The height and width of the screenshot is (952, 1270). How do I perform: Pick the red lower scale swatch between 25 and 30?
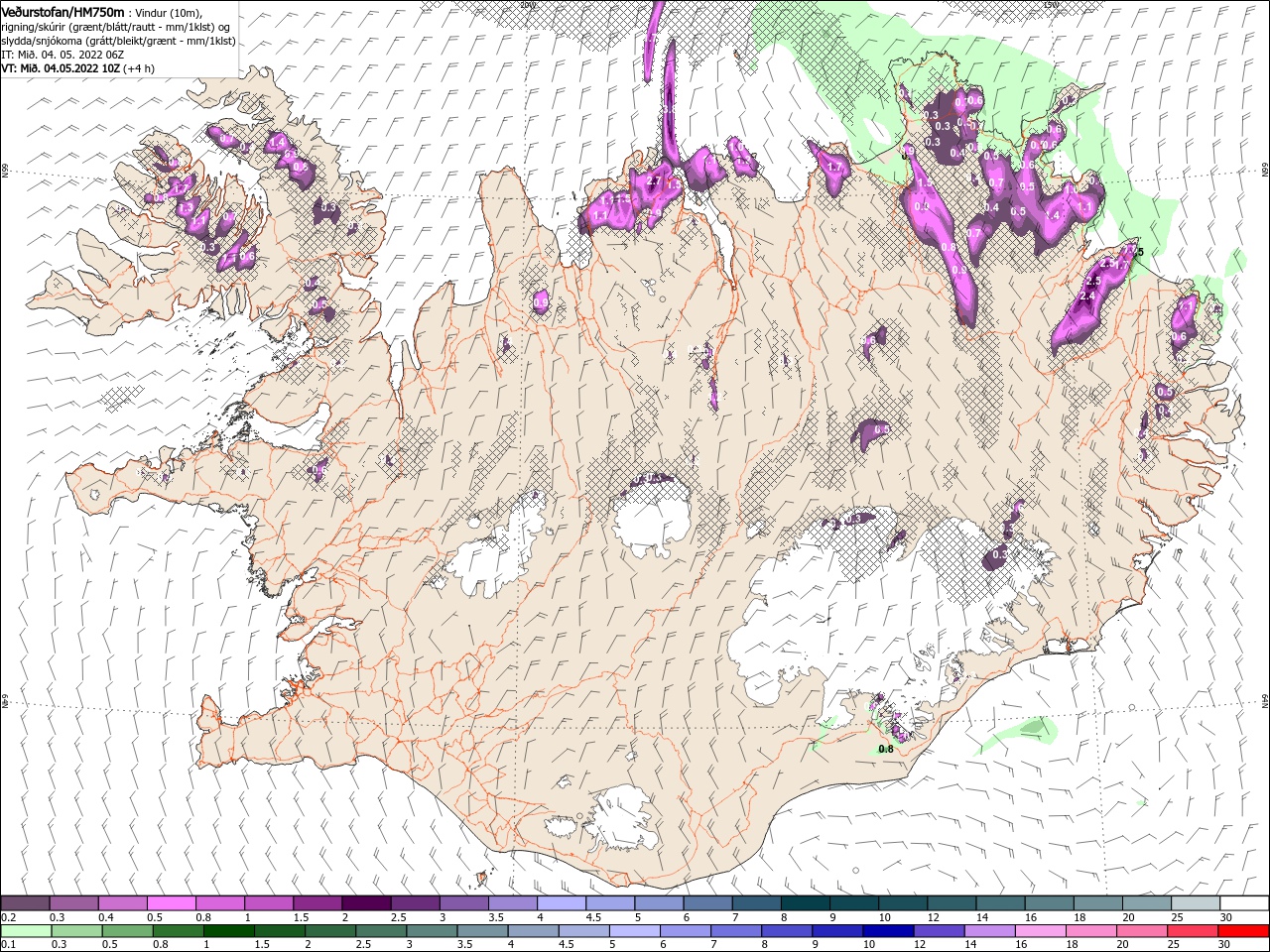coord(1192,931)
